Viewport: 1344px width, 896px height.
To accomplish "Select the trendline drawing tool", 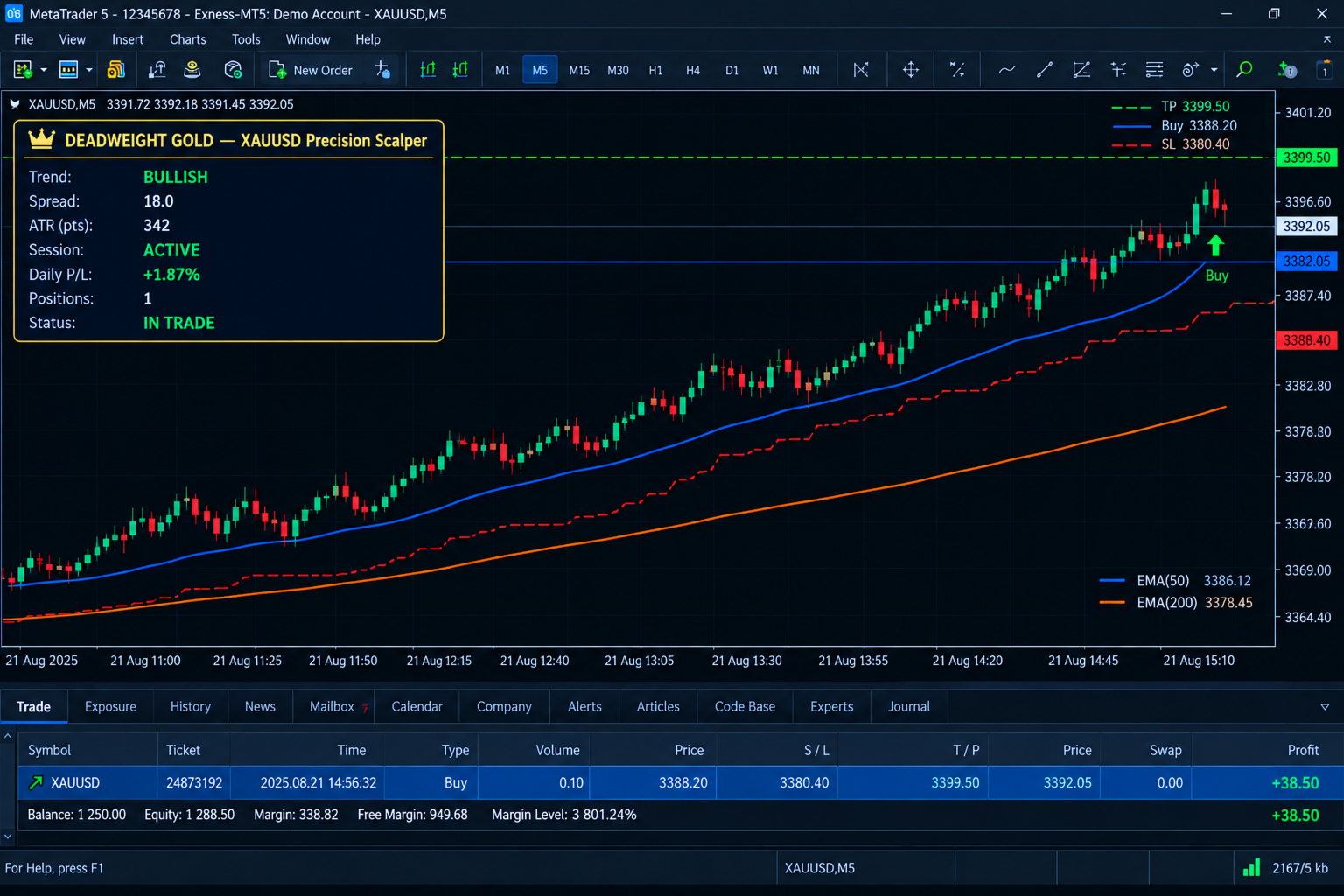I will [1045, 70].
